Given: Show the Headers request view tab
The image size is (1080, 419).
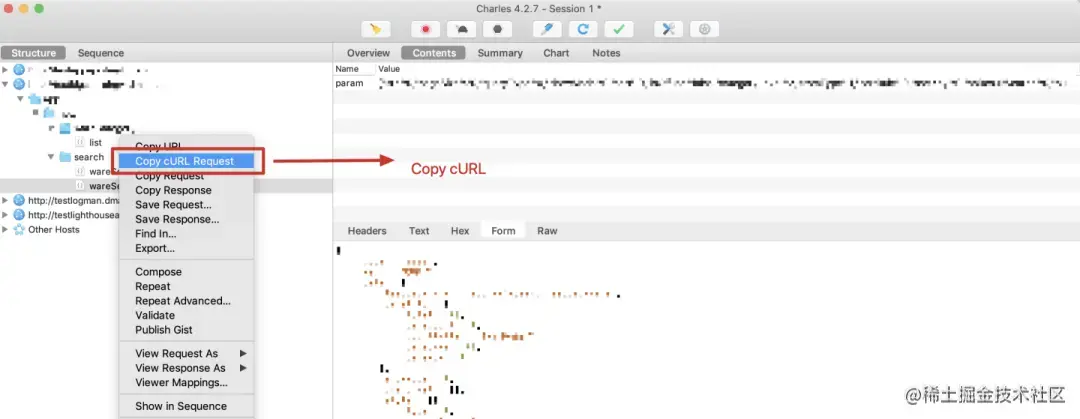Looking at the screenshot, I should pos(367,231).
